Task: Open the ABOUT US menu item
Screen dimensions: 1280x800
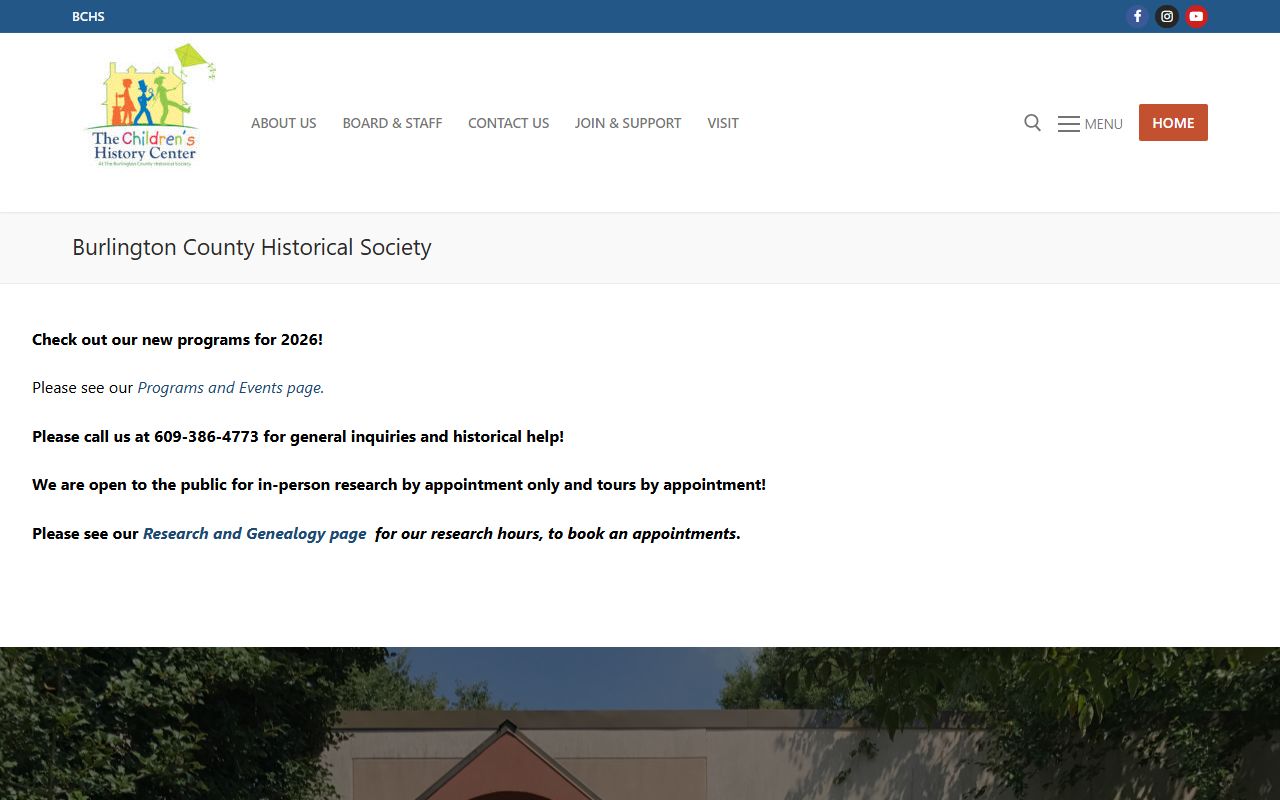Action: [284, 123]
